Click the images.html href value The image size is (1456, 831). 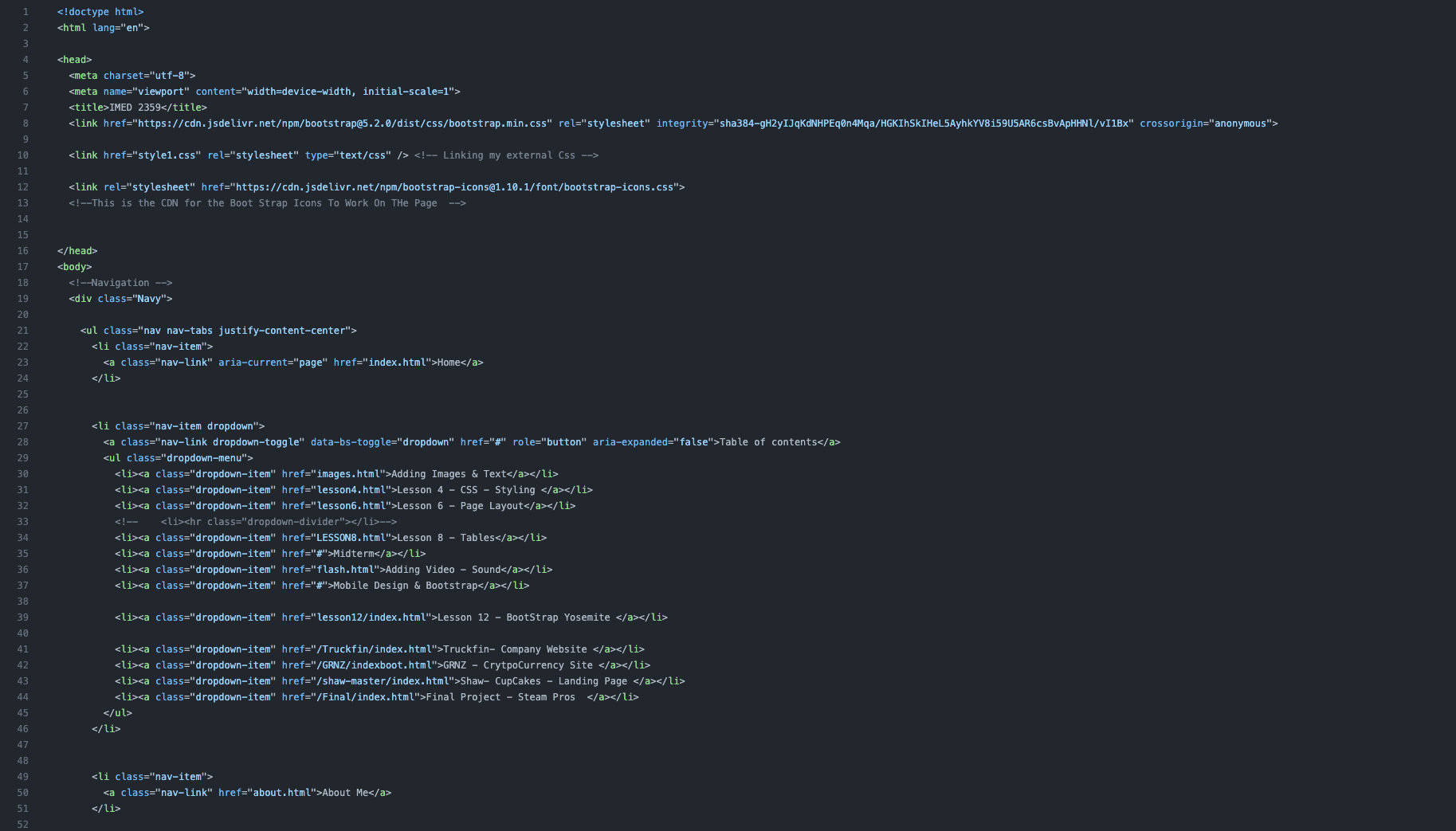click(x=348, y=474)
